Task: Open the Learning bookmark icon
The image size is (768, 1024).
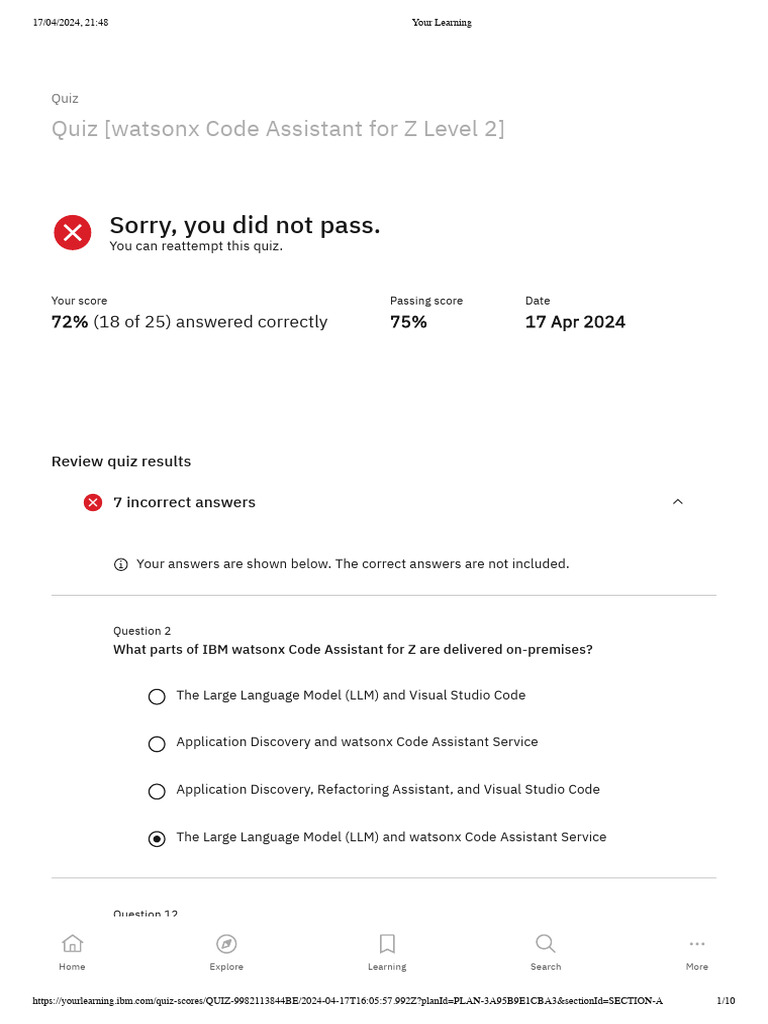Action: click(387, 944)
